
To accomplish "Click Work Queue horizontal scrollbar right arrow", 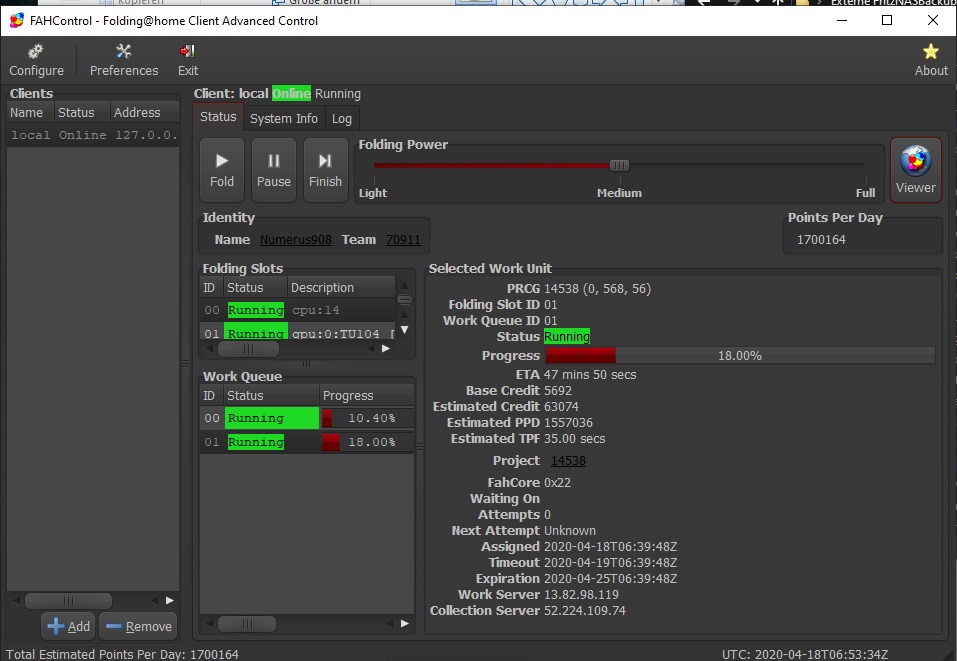I will click(x=404, y=624).
